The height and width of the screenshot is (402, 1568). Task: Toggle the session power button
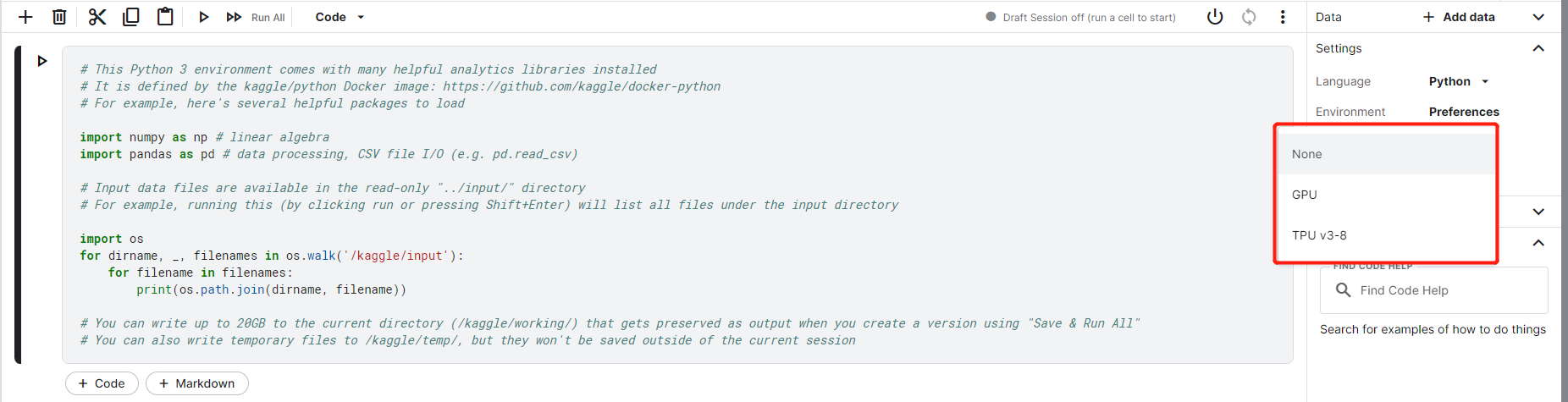point(1215,17)
